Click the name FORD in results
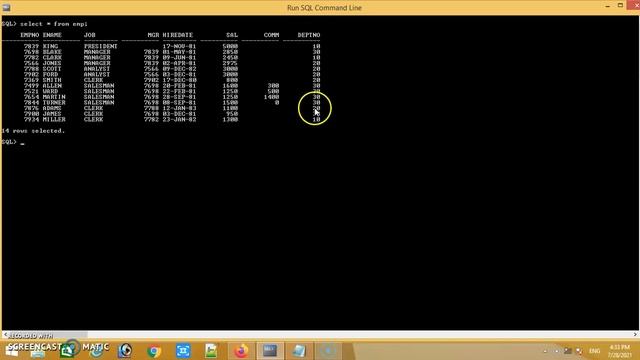This screenshot has height=360, width=640. click(x=50, y=75)
